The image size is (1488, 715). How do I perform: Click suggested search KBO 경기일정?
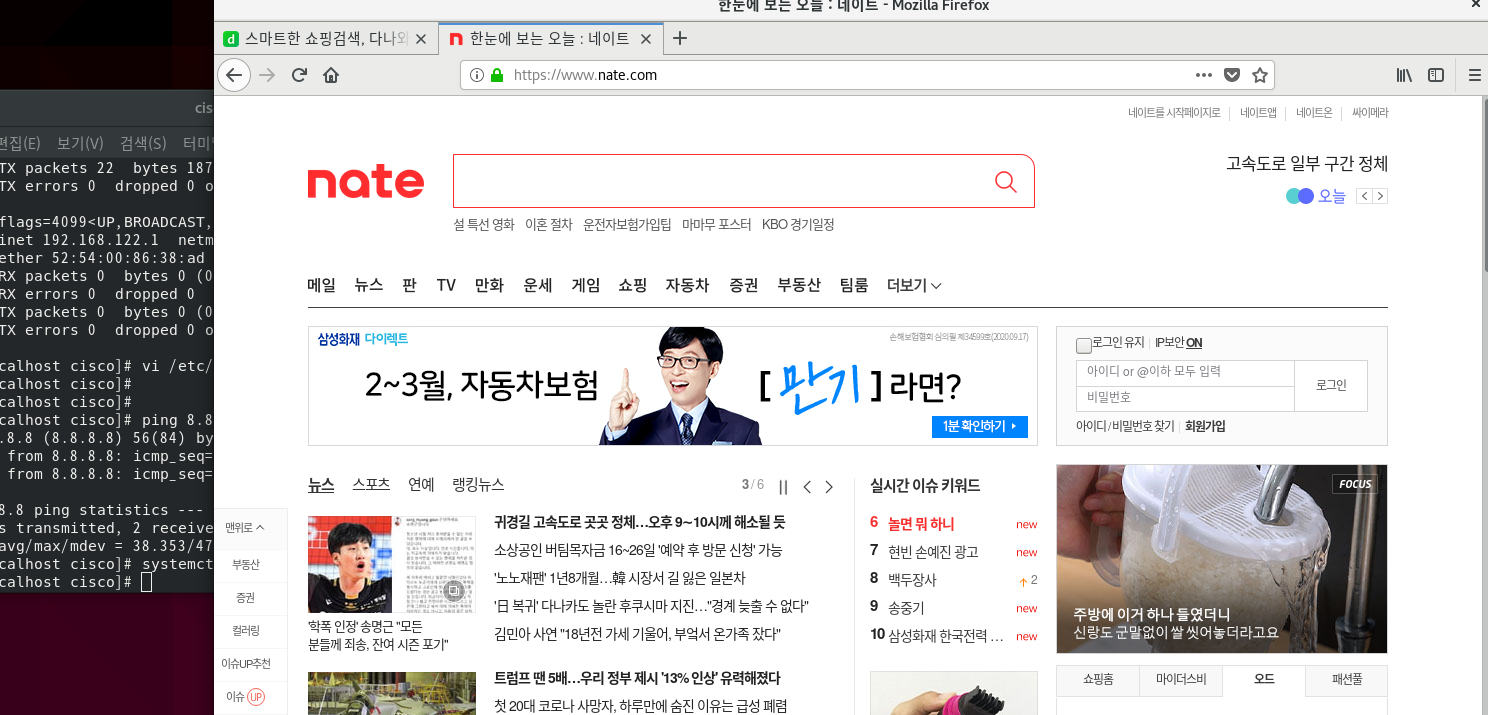798,225
